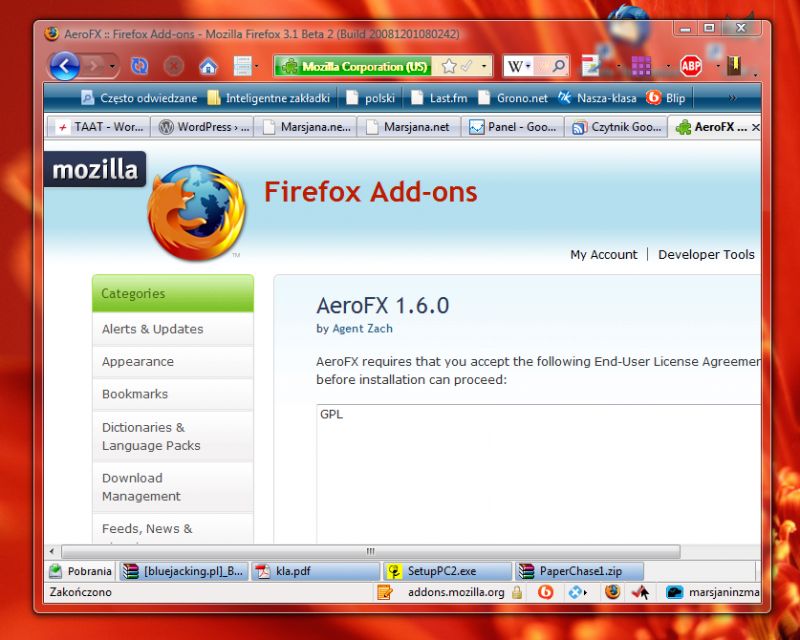Click the greyed Forward arrow button
800x640 pixels.
coord(93,66)
